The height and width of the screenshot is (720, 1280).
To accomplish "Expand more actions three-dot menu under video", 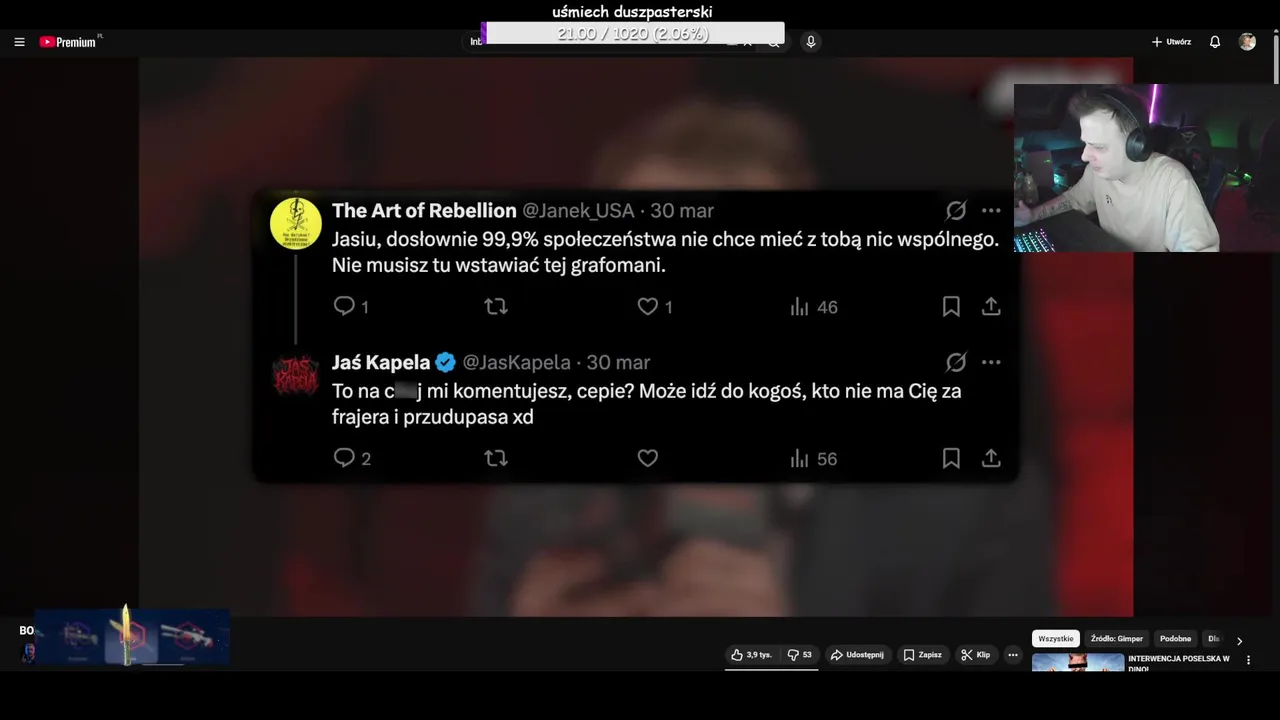I will 1012,655.
